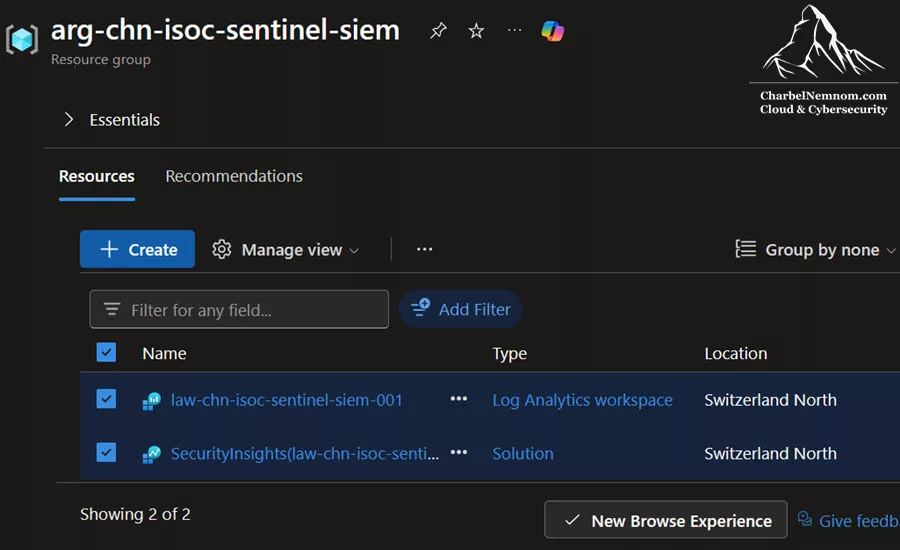Toggle the select-all checkbox in header
Viewport: 900px width, 550px height.
[106, 353]
